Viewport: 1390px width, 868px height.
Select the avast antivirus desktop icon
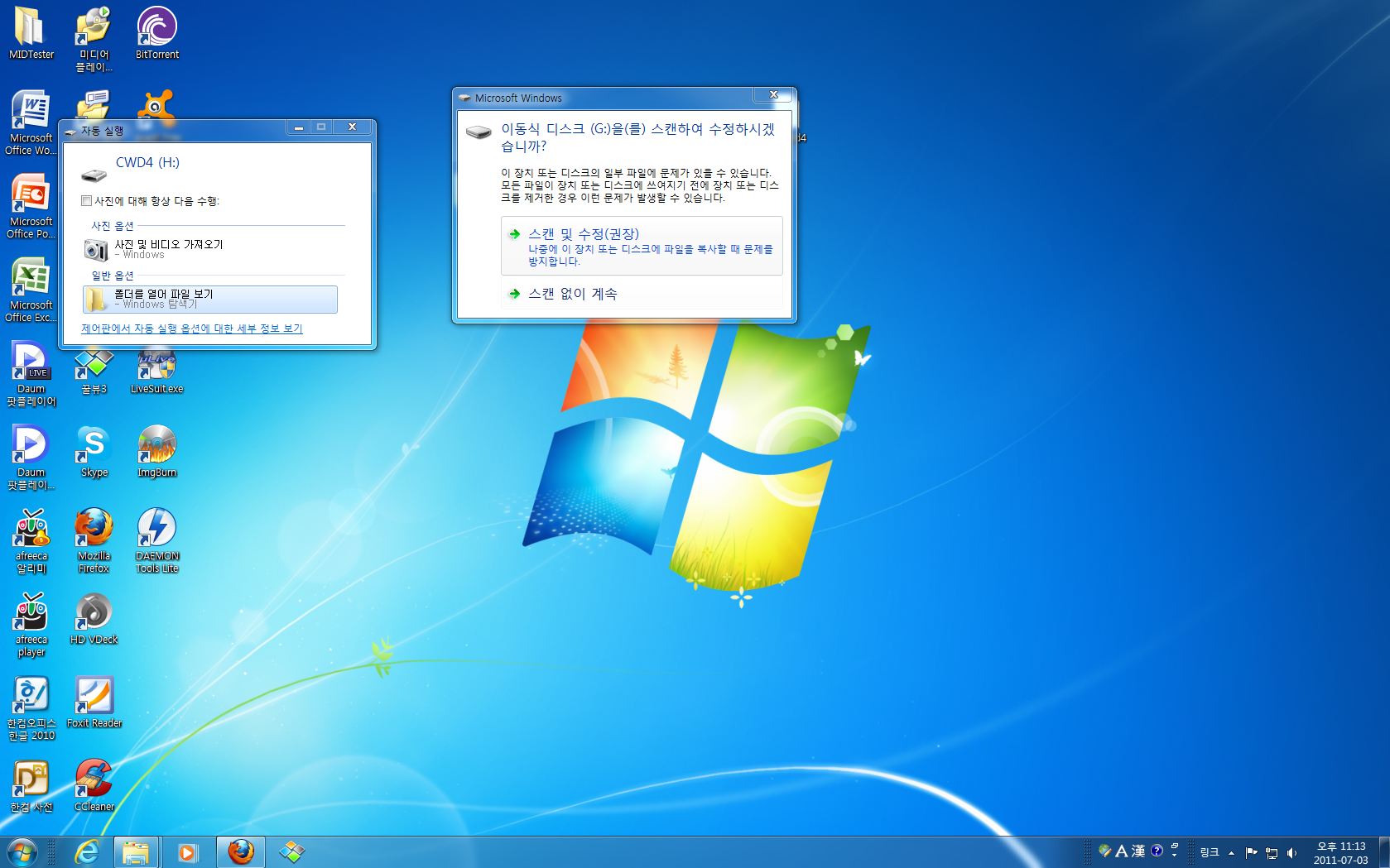pyautogui.click(x=156, y=105)
